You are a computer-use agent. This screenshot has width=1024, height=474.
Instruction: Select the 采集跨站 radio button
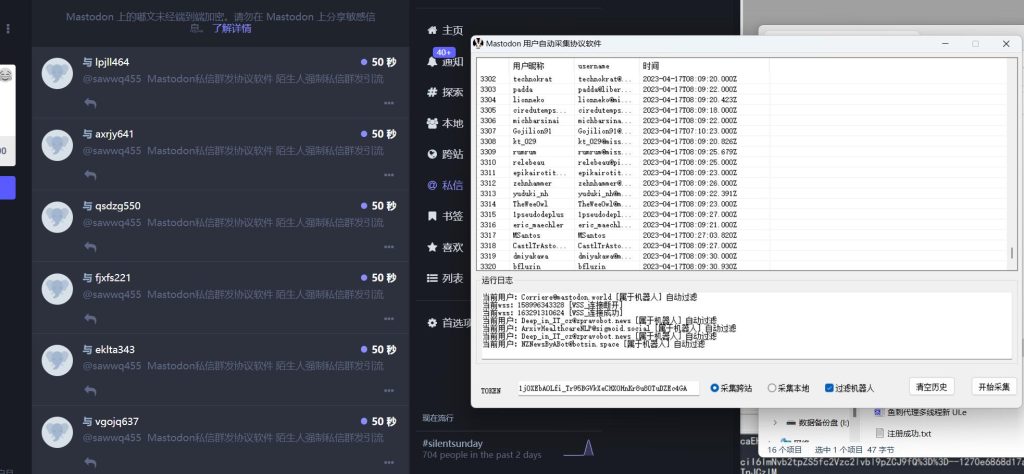coord(715,388)
